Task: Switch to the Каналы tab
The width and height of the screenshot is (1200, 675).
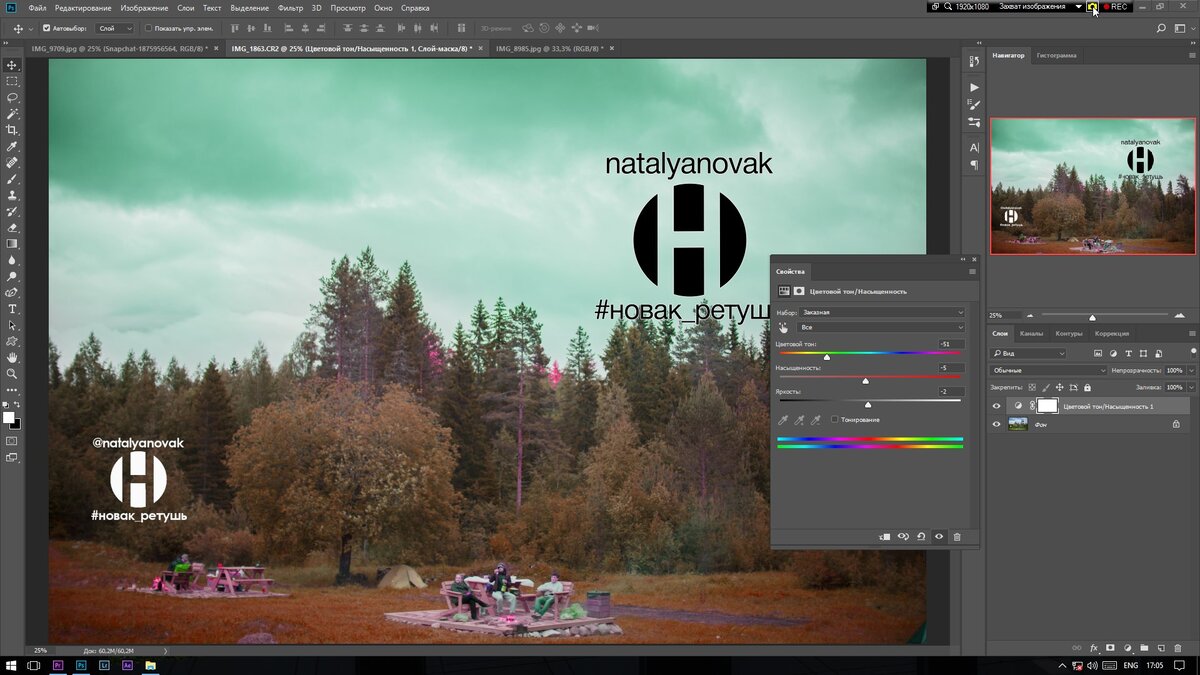Action: coord(1031,333)
